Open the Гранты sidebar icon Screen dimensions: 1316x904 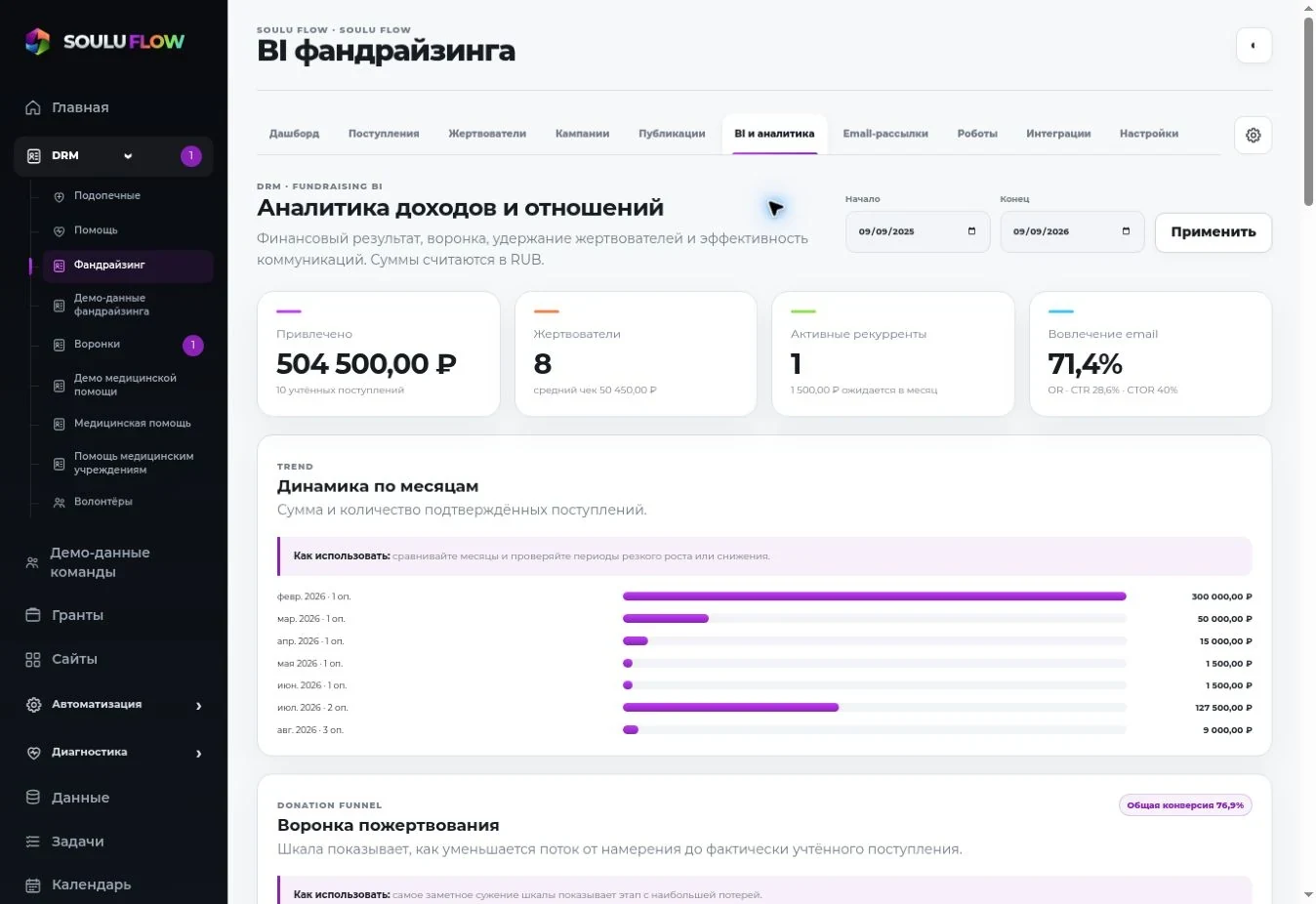pos(33,615)
